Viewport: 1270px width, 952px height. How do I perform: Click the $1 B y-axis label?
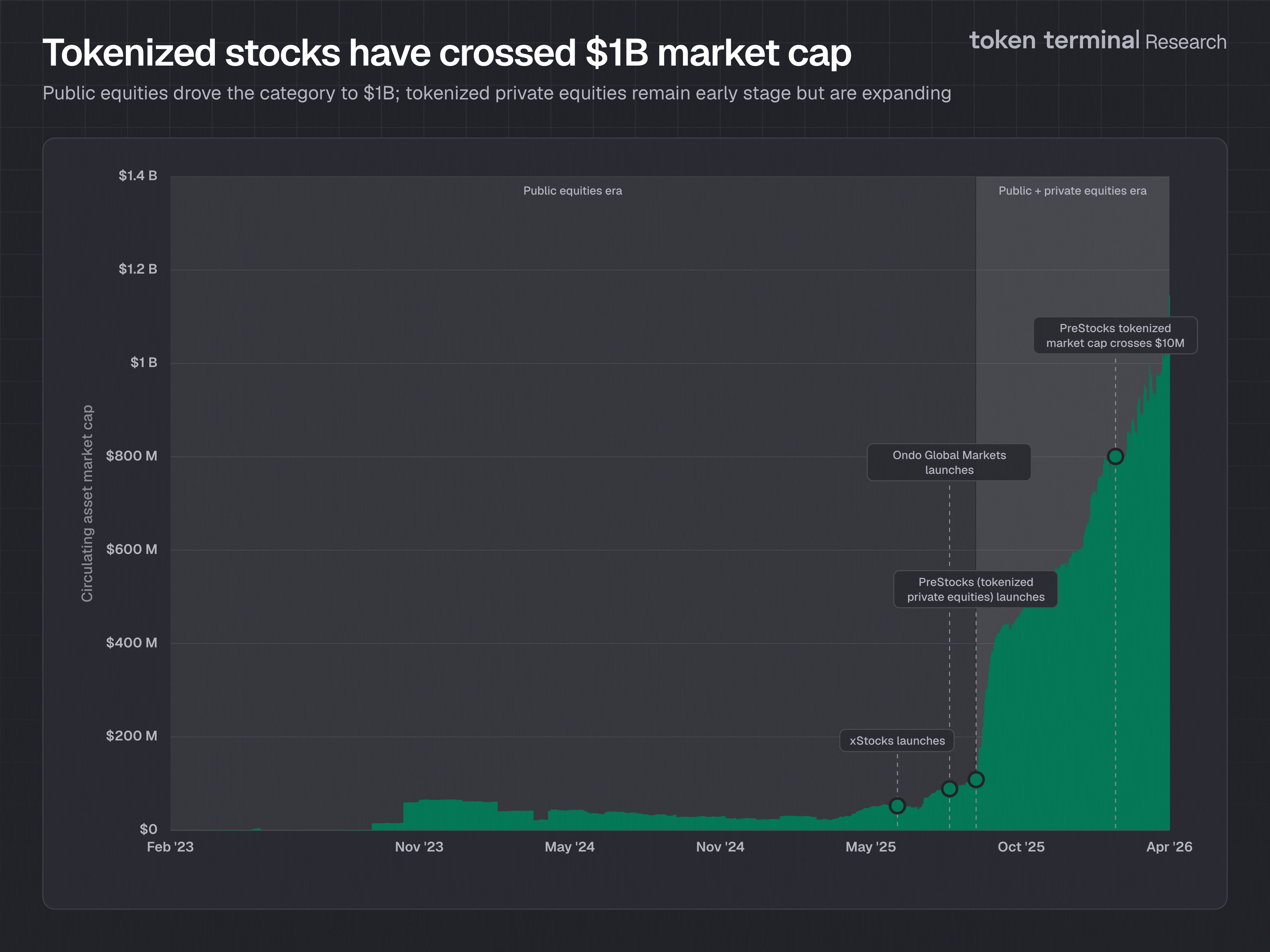(x=144, y=362)
